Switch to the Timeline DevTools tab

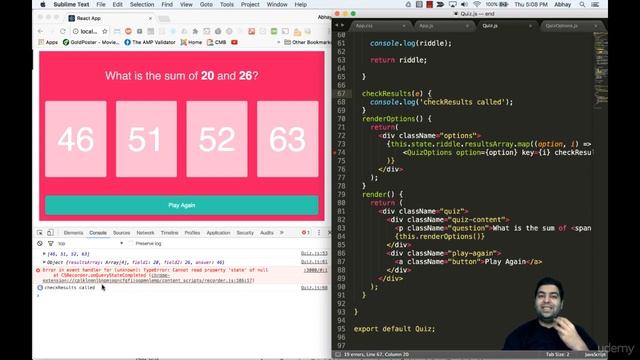[169, 233]
